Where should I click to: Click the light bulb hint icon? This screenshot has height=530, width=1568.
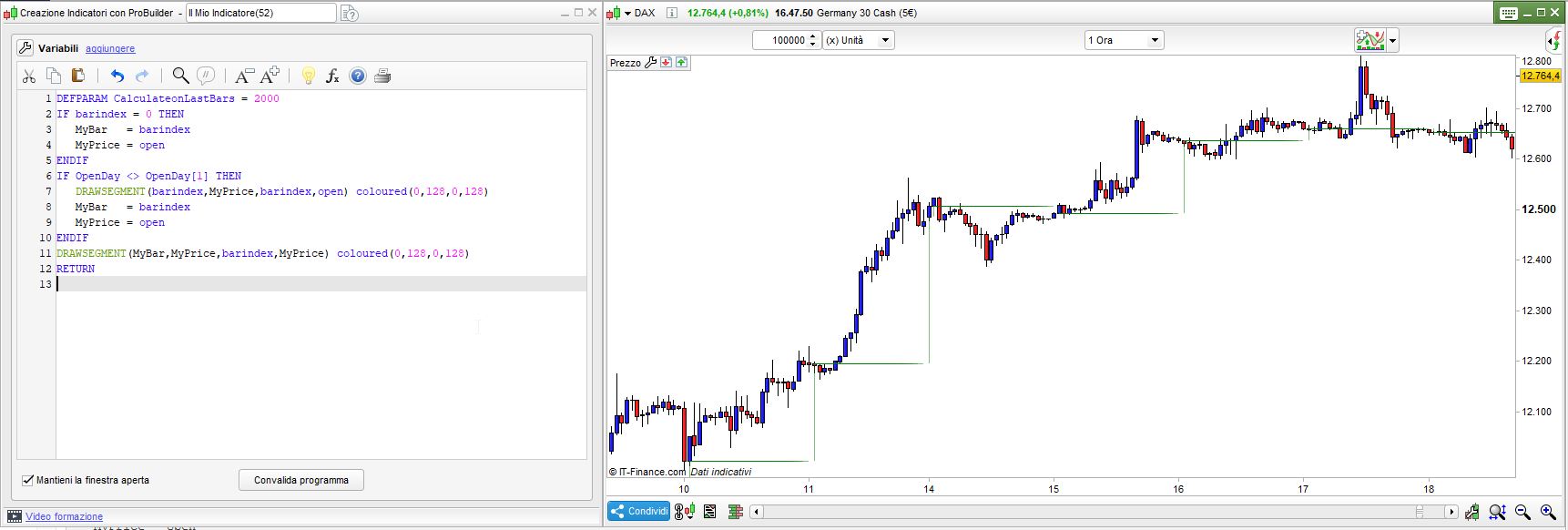point(308,76)
